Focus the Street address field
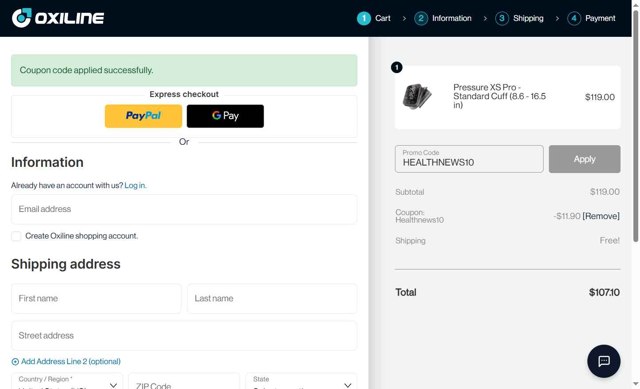640x389 pixels. (x=184, y=336)
